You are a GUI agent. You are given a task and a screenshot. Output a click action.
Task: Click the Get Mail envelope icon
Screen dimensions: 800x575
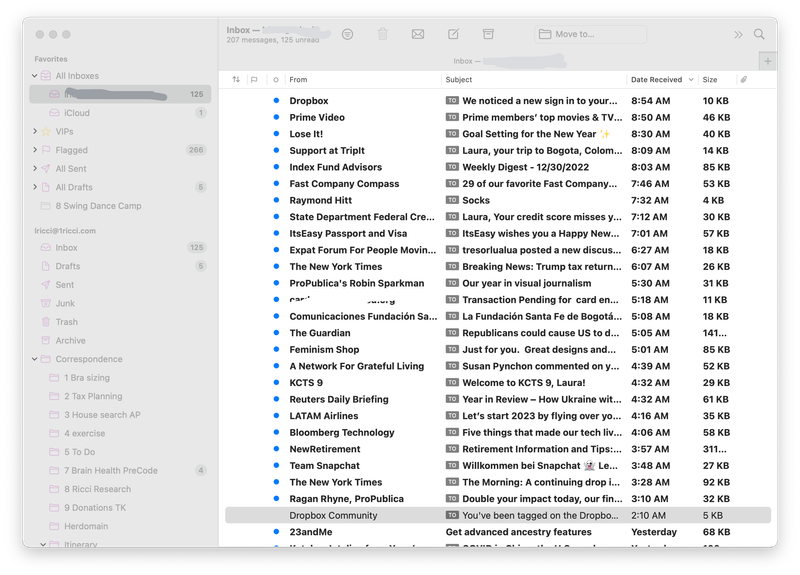click(x=418, y=34)
